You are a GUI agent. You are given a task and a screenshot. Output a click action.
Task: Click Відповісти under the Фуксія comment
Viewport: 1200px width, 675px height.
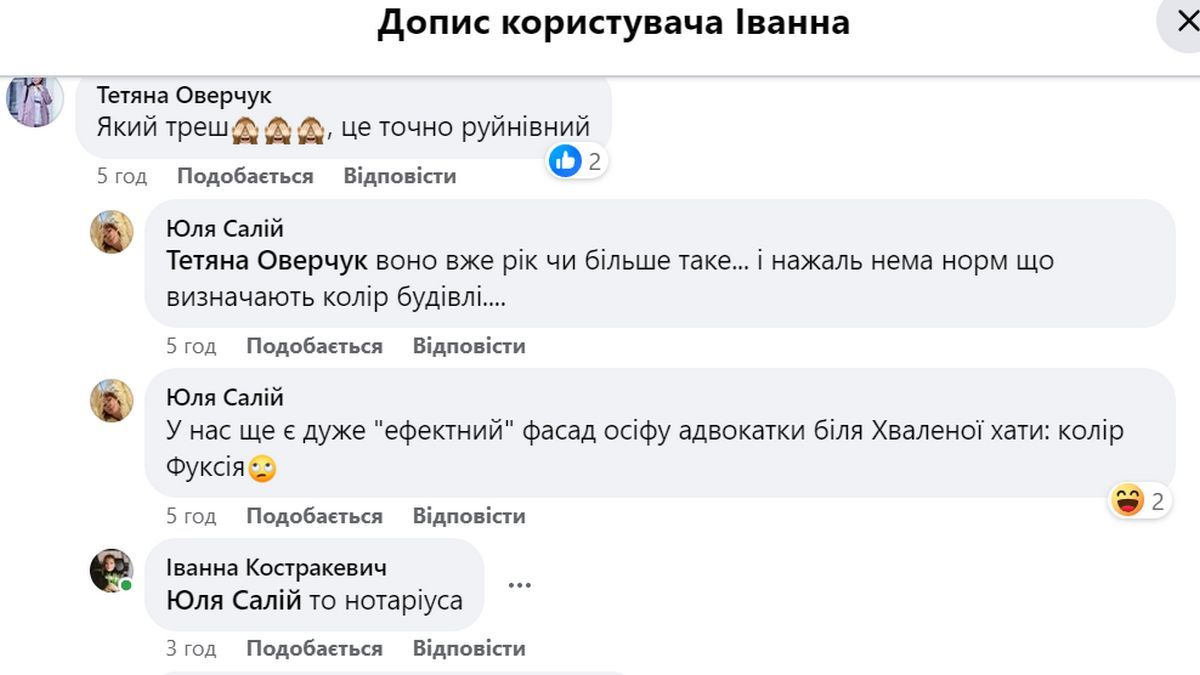[469, 516]
